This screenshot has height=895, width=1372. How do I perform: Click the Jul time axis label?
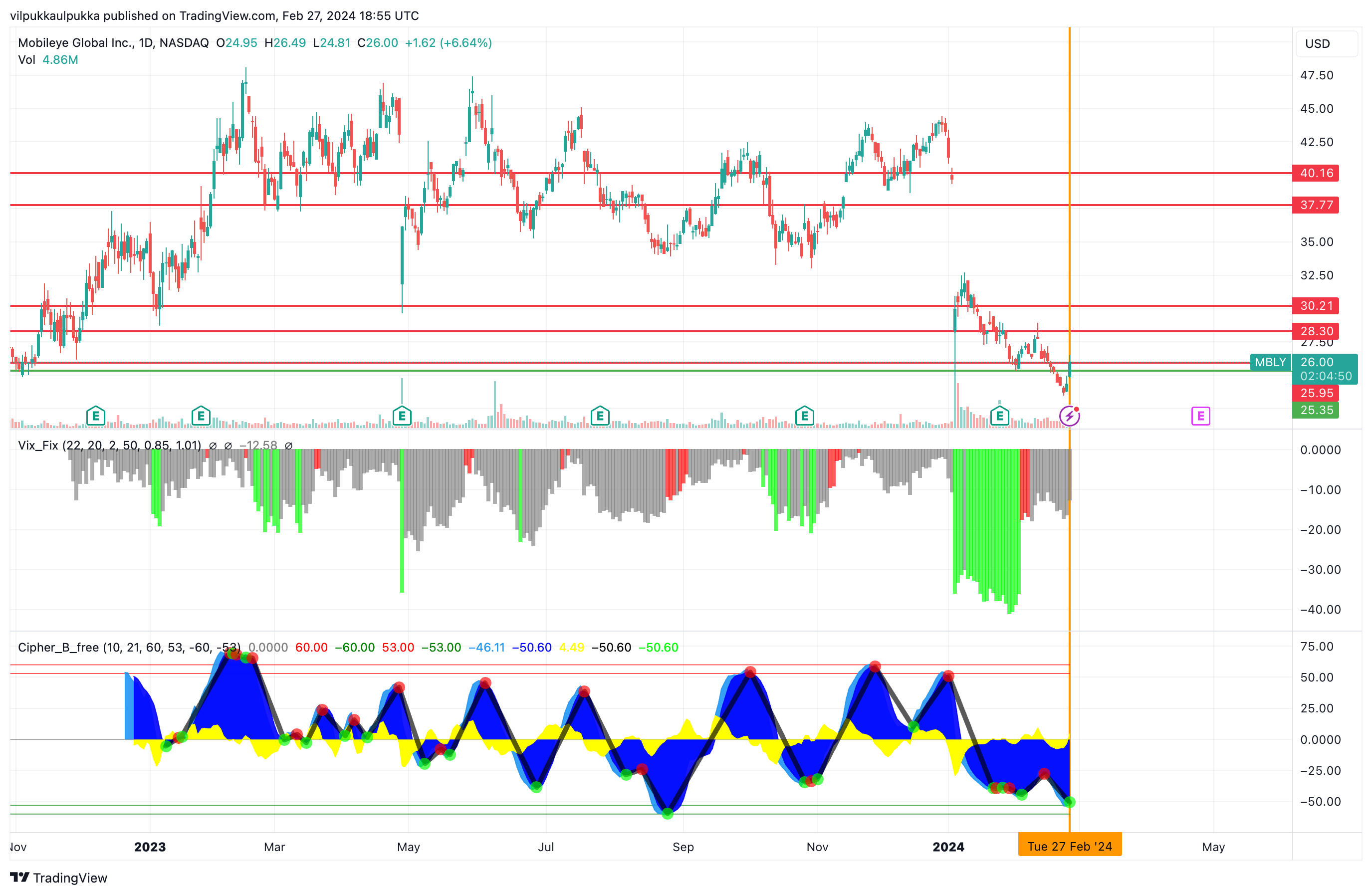pos(546,847)
